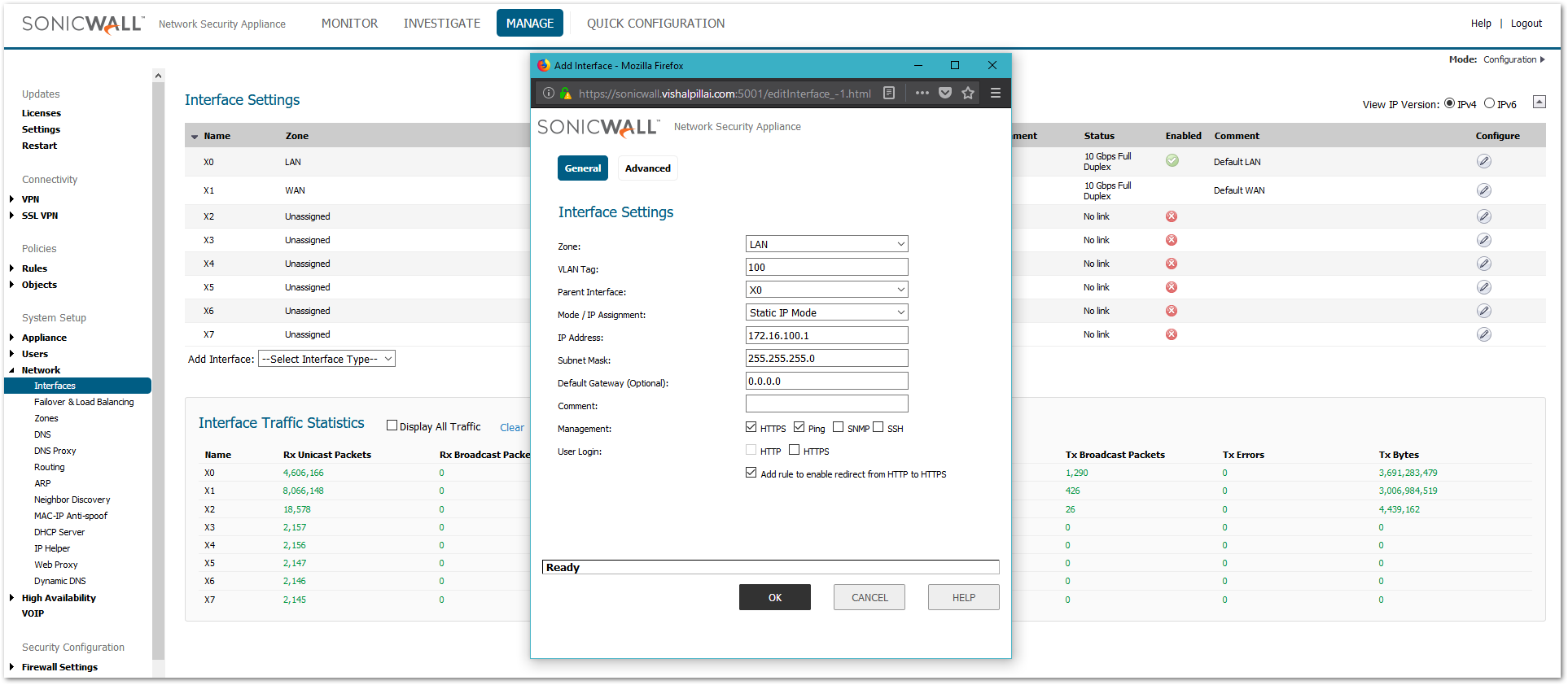Click the connection lock warning icon
The width and height of the screenshot is (1568, 685).
click(x=566, y=93)
